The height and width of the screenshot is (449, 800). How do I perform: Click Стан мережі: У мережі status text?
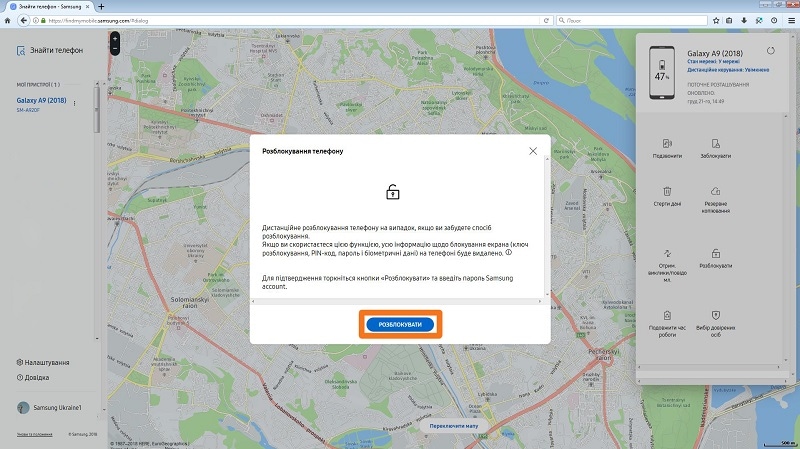click(x=713, y=61)
